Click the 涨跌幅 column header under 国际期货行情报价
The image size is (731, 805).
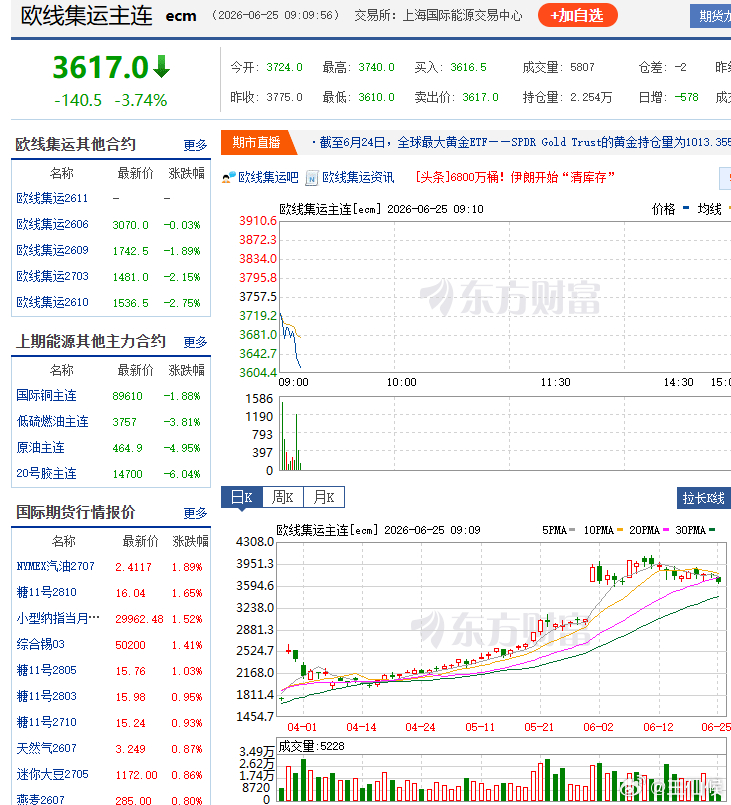click(x=190, y=541)
